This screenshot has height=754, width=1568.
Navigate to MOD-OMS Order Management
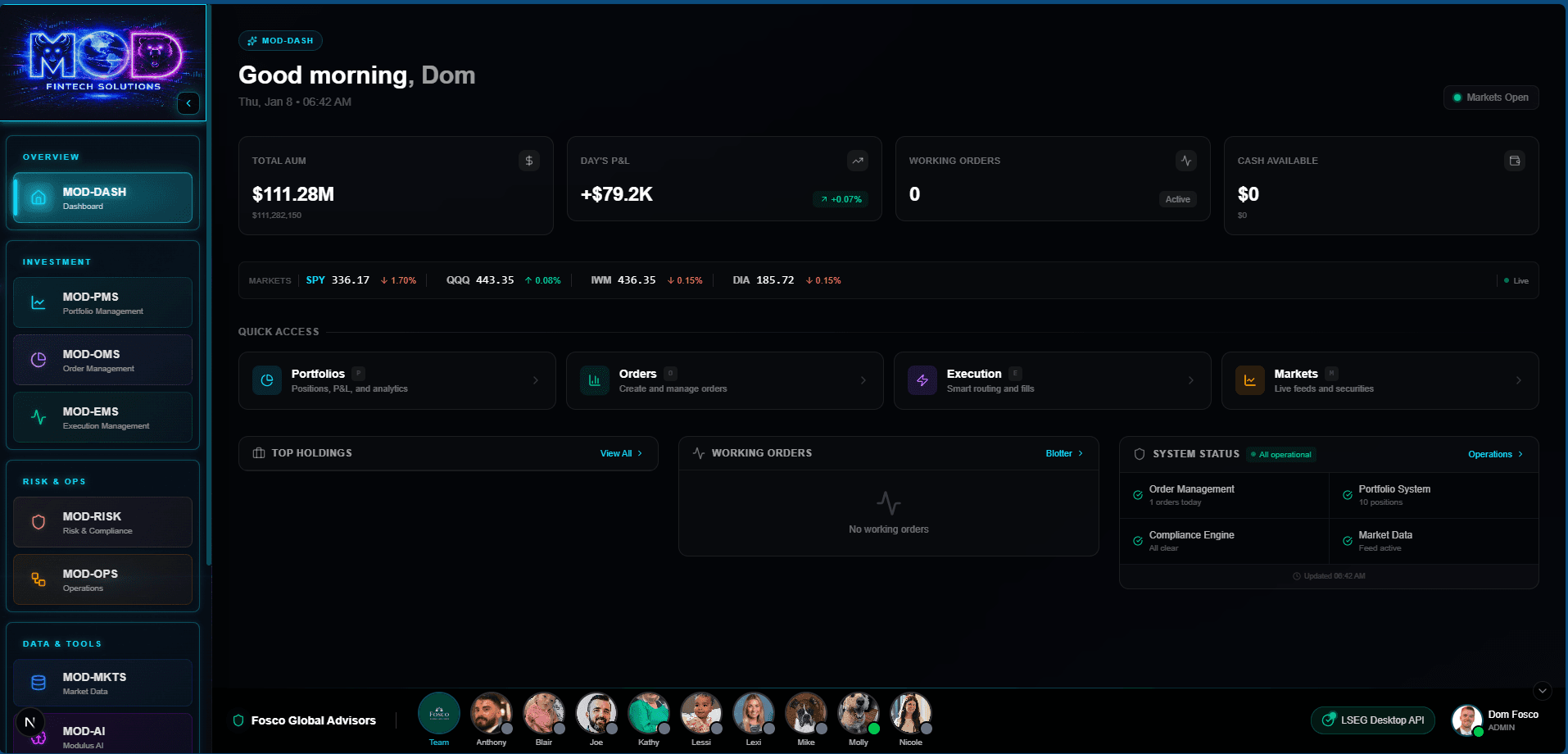pyautogui.click(x=102, y=360)
